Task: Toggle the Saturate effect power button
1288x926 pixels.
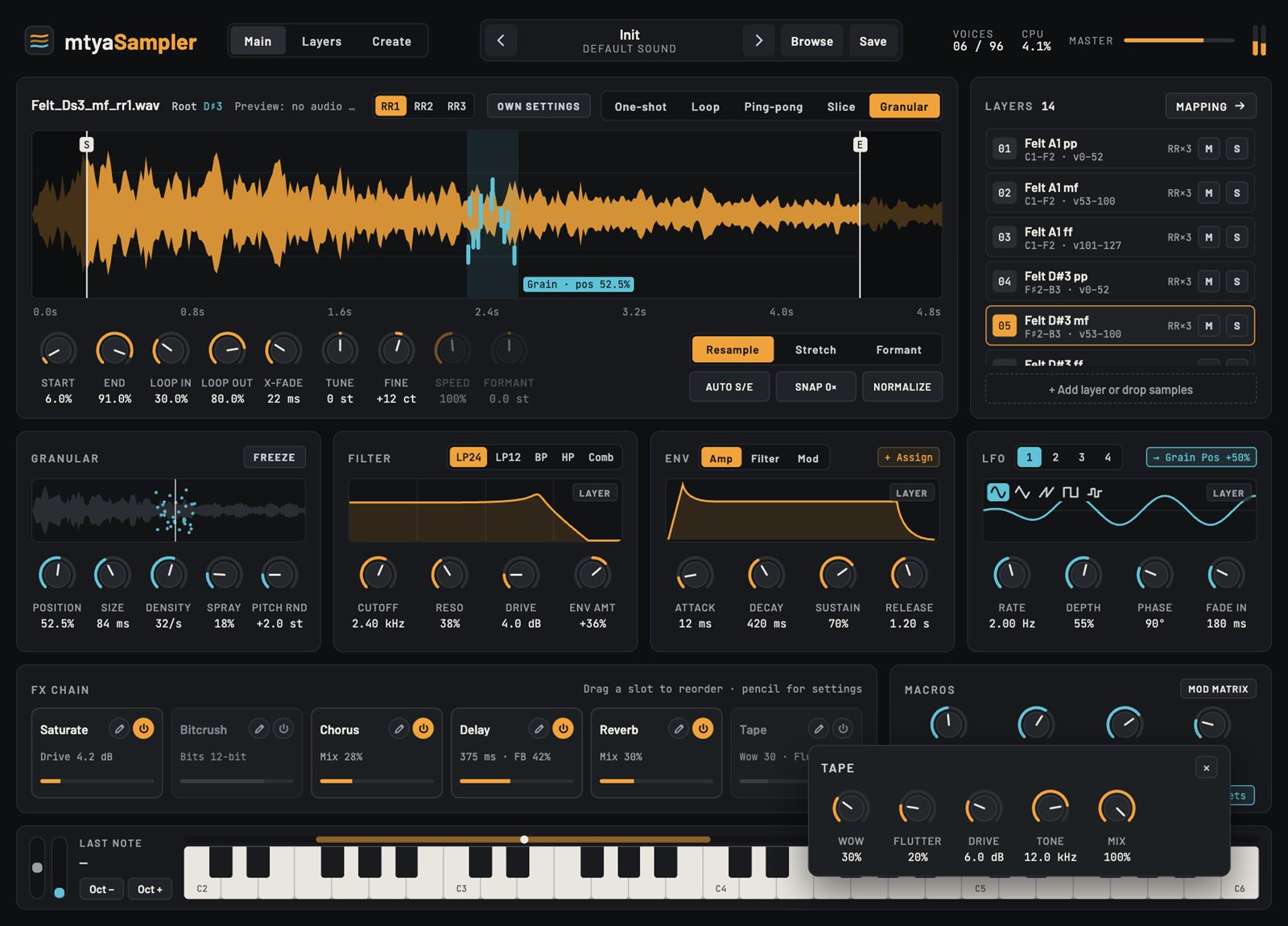Action: coord(143,729)
